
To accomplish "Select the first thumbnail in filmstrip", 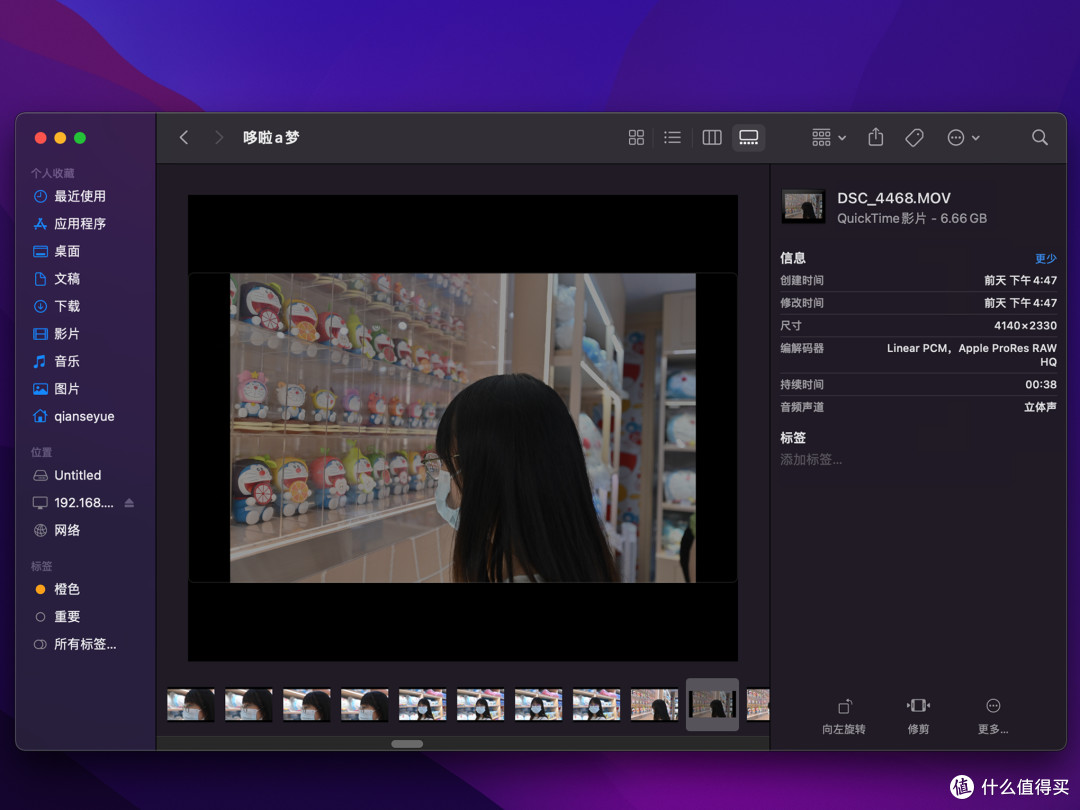I will pyautogui.click(x=191, y=705).
